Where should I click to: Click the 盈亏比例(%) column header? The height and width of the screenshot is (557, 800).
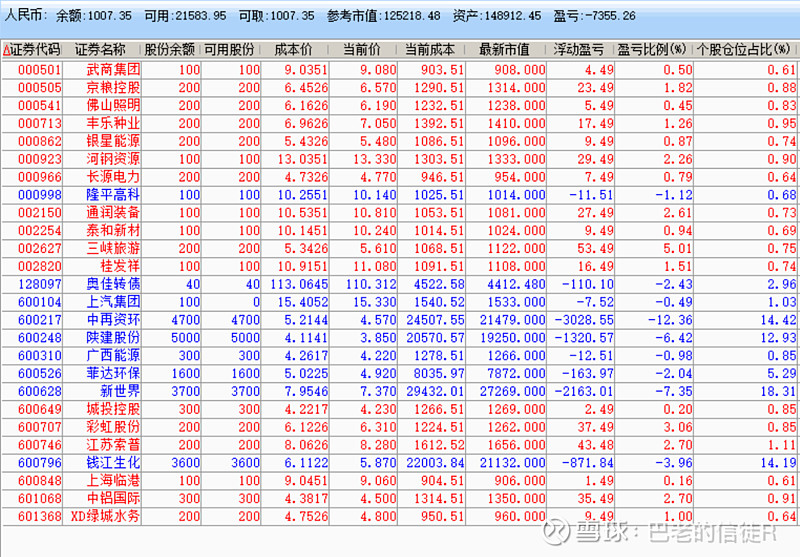tap(653, 49)
